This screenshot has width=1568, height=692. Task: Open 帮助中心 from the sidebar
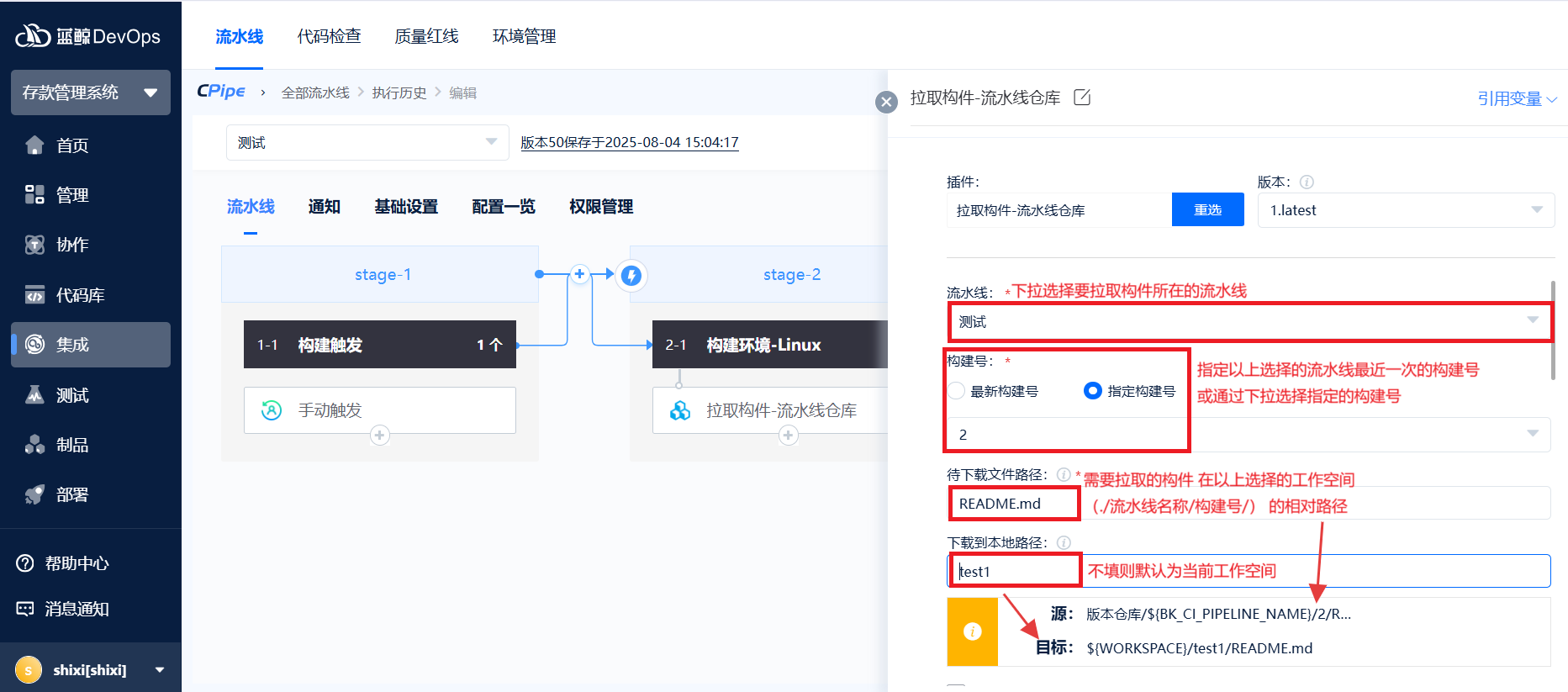point(77,563)
